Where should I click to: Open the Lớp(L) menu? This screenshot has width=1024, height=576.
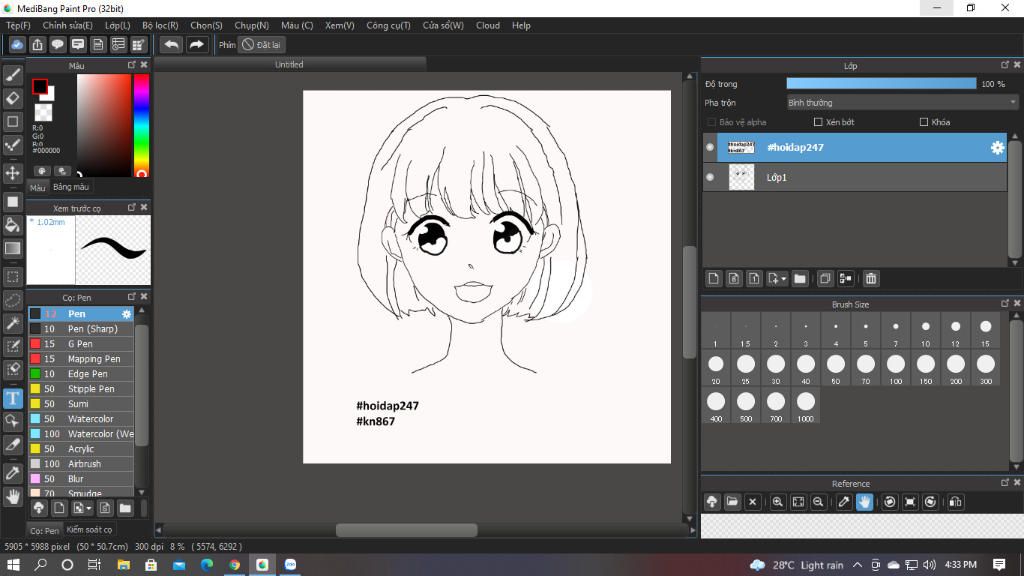tap(118, 25)
